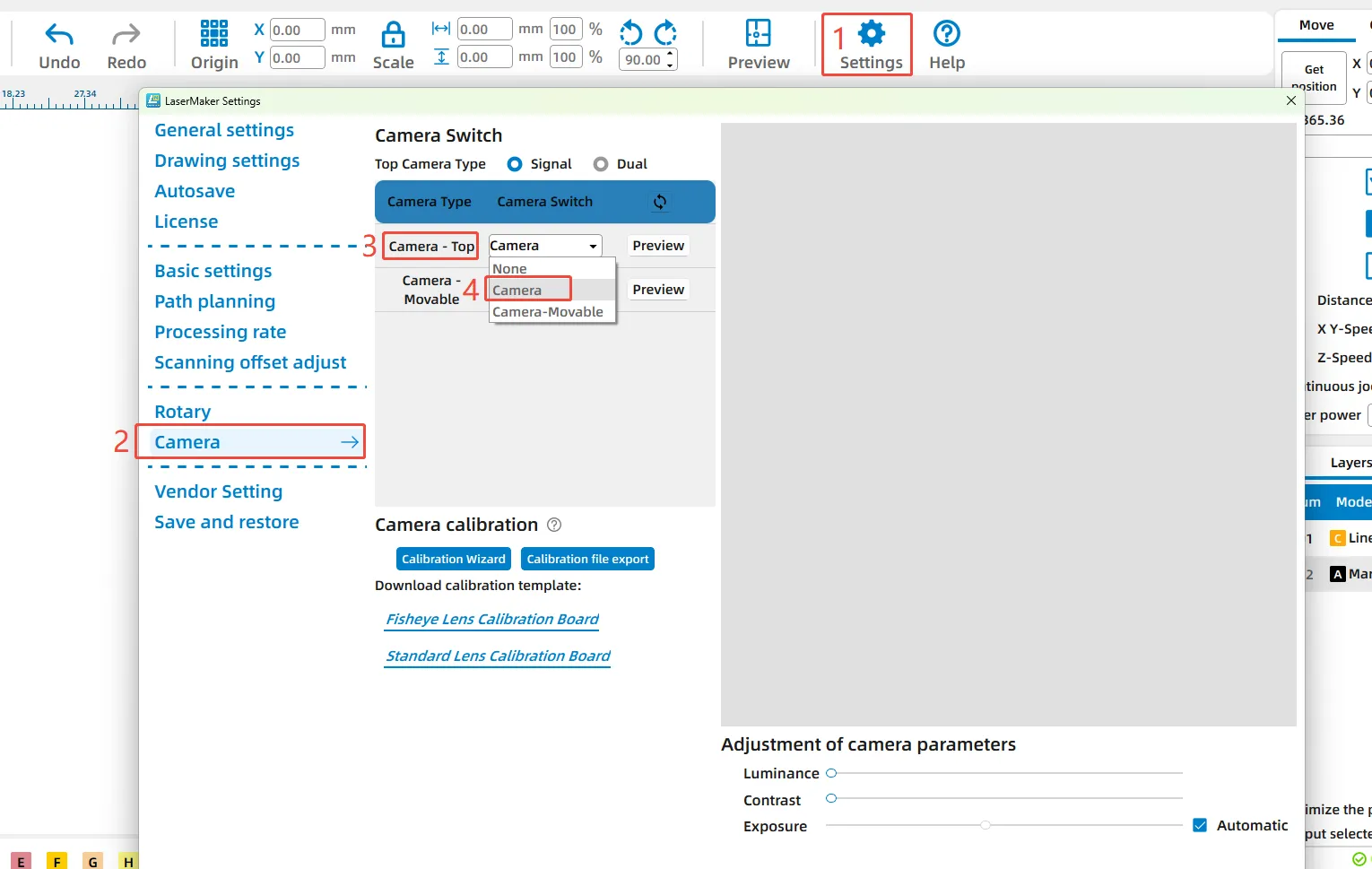The width and height of the screenshot is (1372, 869).
Task: Expand the Camera - Top dropdown
Action: tap(545, 246)
